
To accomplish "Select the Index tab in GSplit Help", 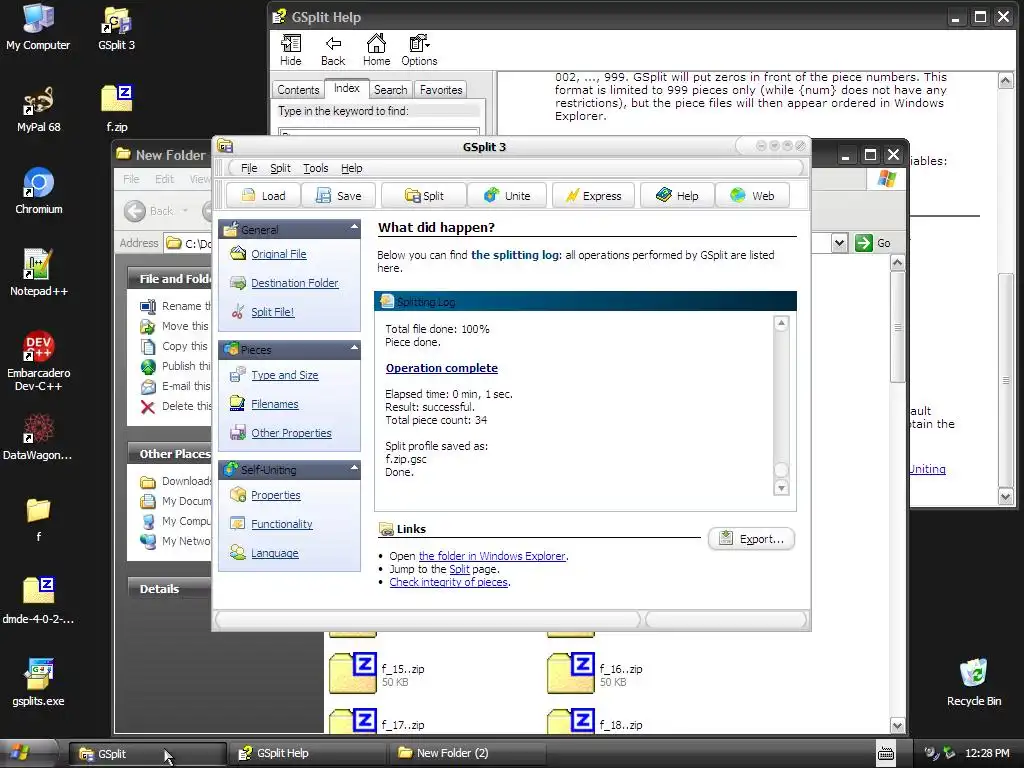I will click(x=346, y=88).
